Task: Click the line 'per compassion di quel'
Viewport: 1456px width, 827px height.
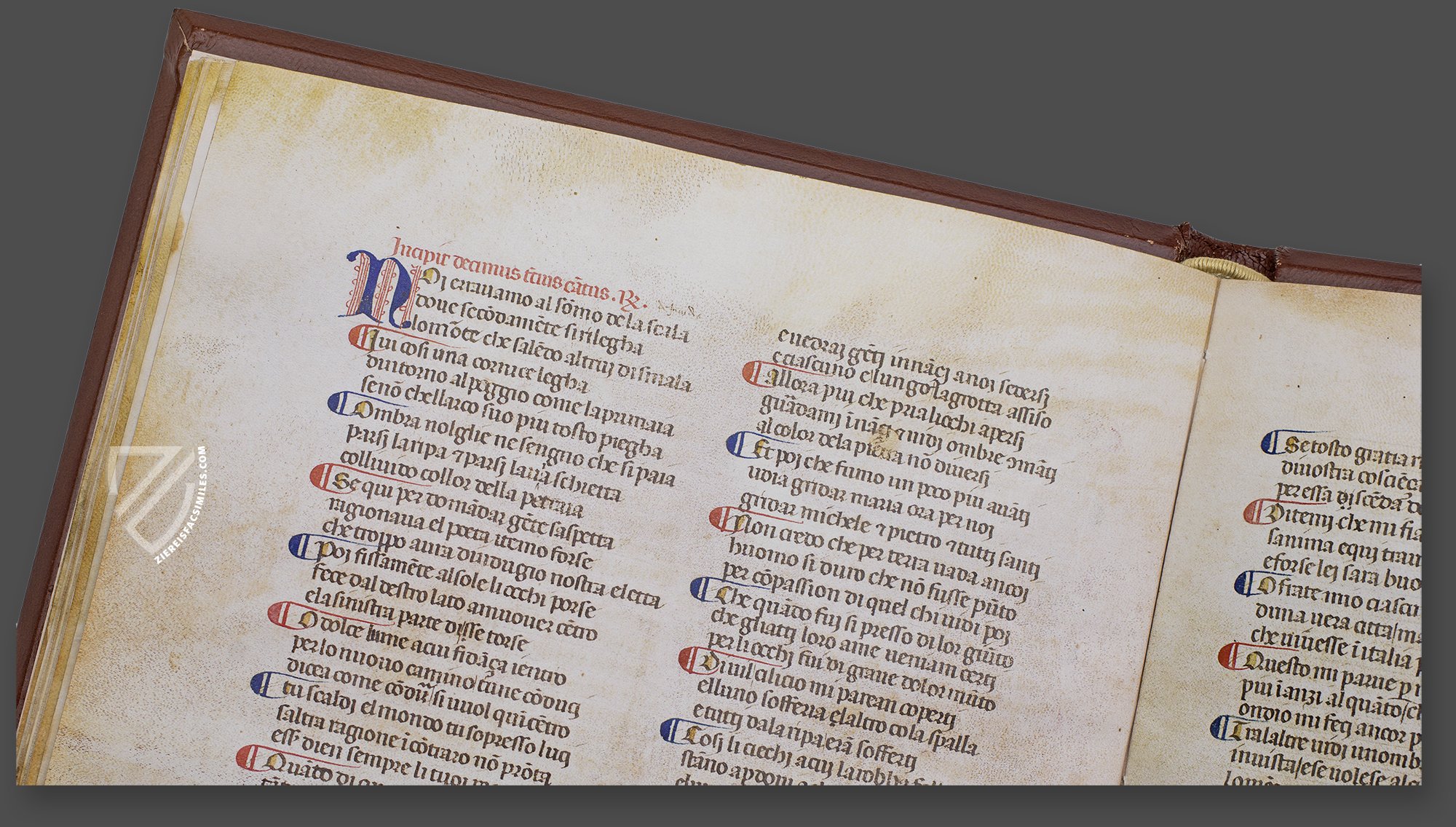Action: 866,601
